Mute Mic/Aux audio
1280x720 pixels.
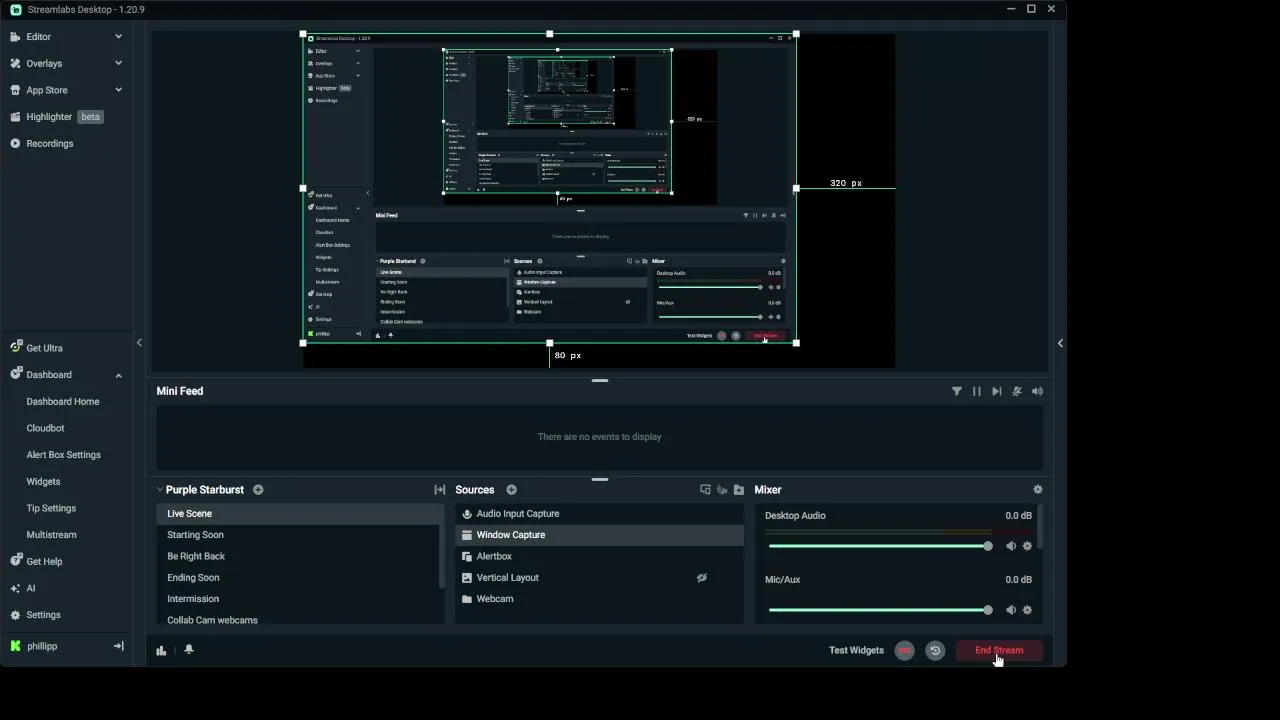click(x=1010, y=610)
